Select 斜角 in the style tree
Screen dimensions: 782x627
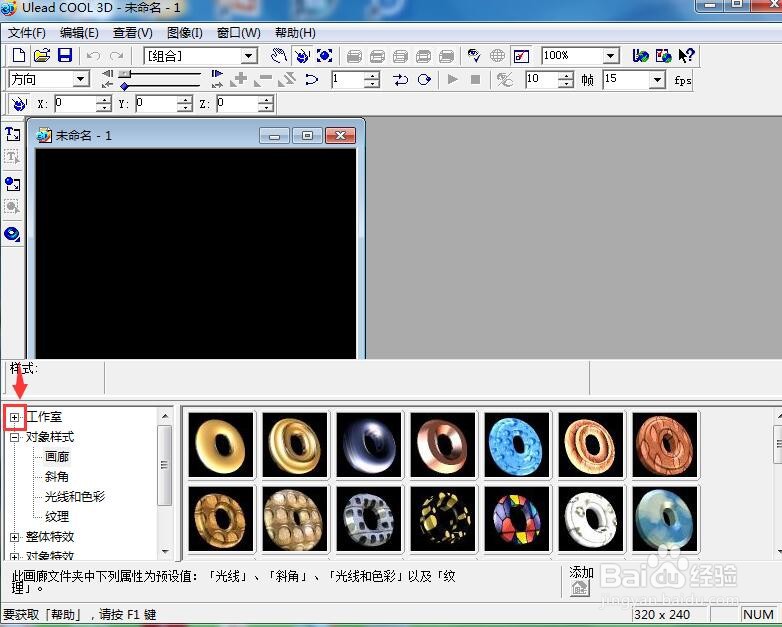(x=57, y=477)
